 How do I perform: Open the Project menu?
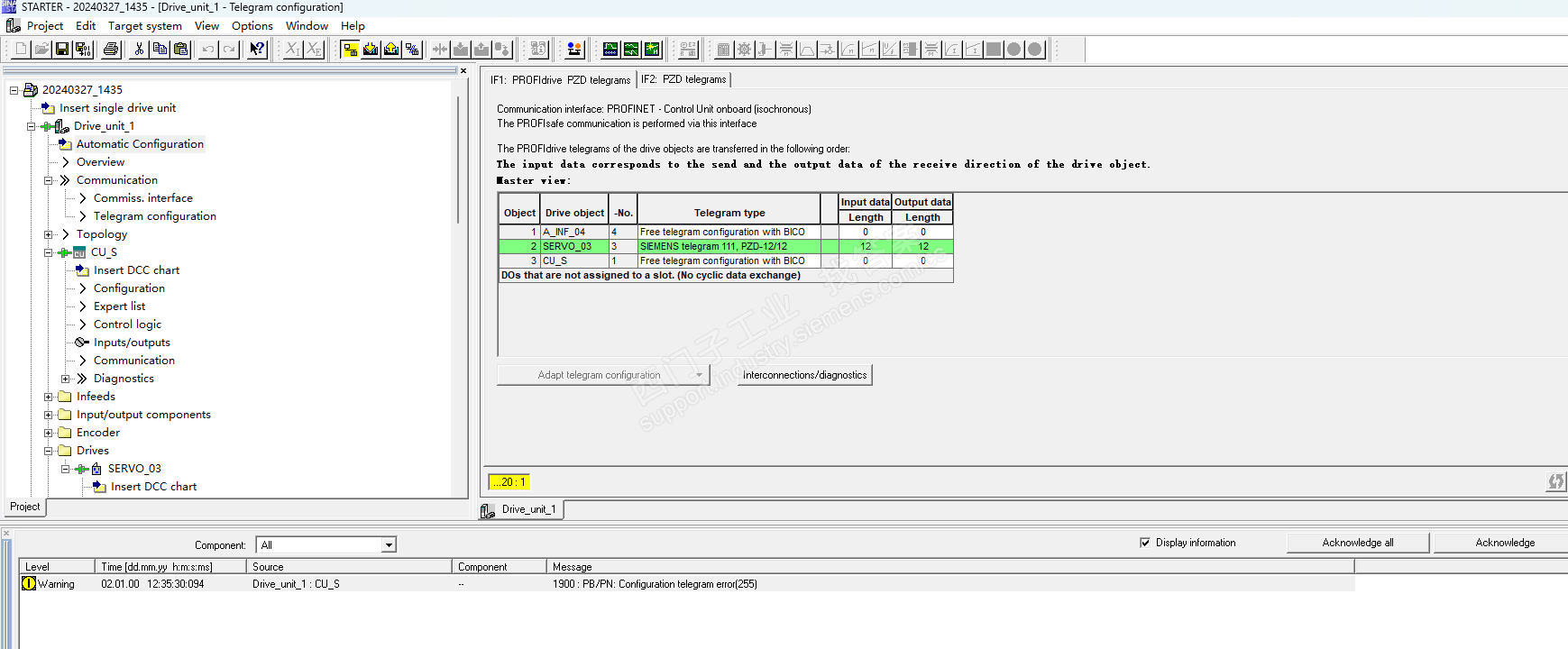pyautogui.click(x=45, y=26)
